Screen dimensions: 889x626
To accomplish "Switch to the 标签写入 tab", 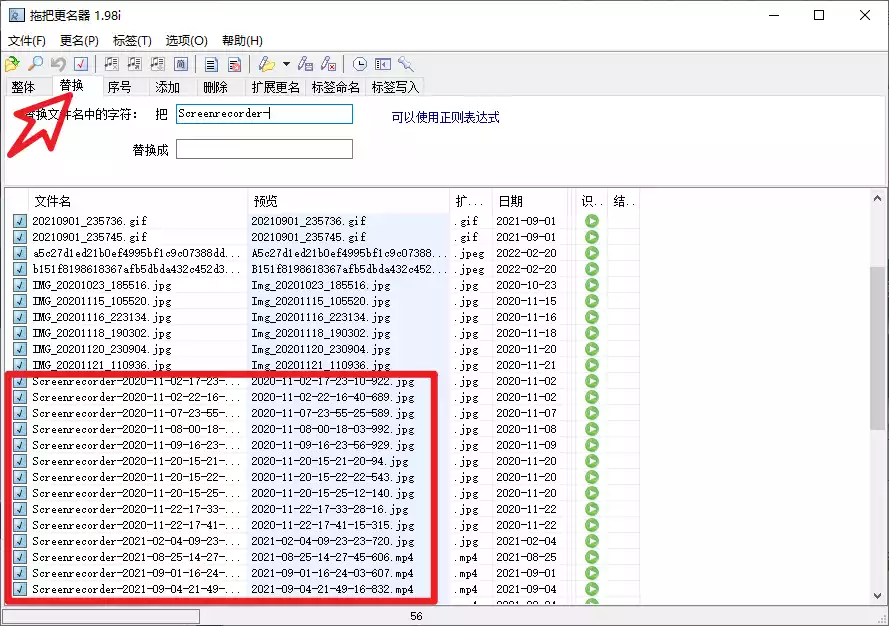I will (x=395, y=87).
